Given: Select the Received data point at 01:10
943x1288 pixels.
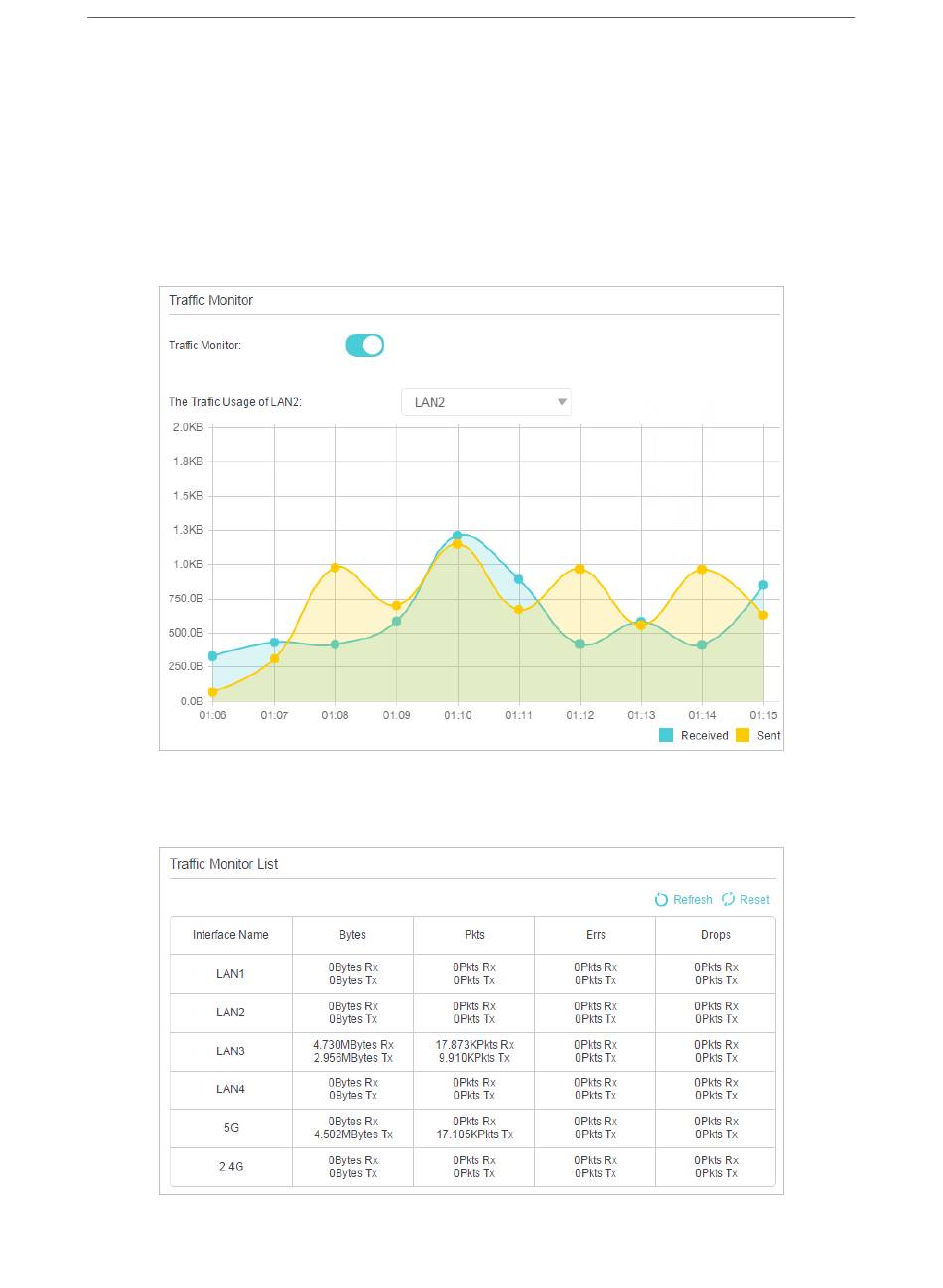Looking at the screenshot, I should (x=458, y=535).
